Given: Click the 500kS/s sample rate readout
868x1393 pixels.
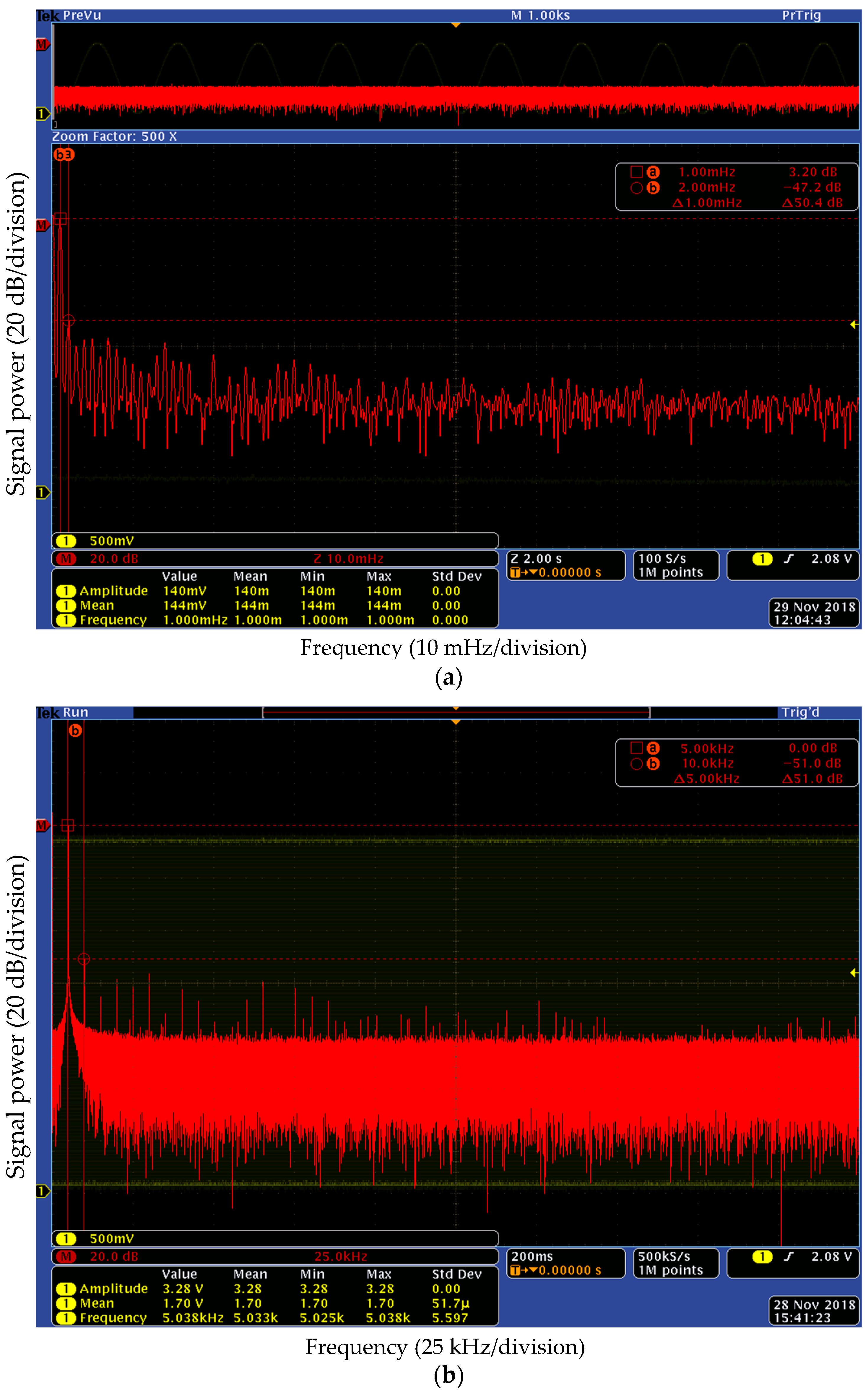Looking at the screenshot, I should [x=664, y=1256].
